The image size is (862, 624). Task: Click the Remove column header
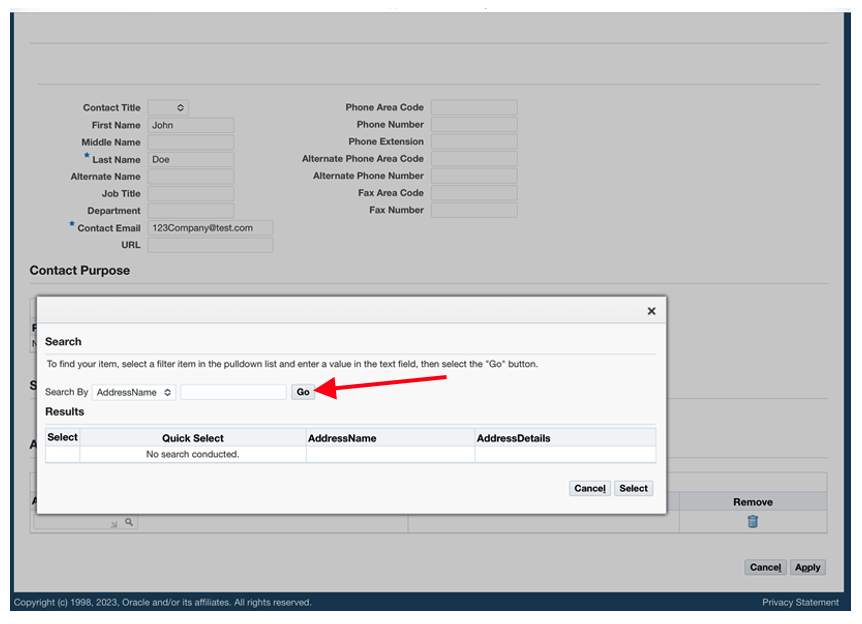pyautogui.click(x=753, y=502)
